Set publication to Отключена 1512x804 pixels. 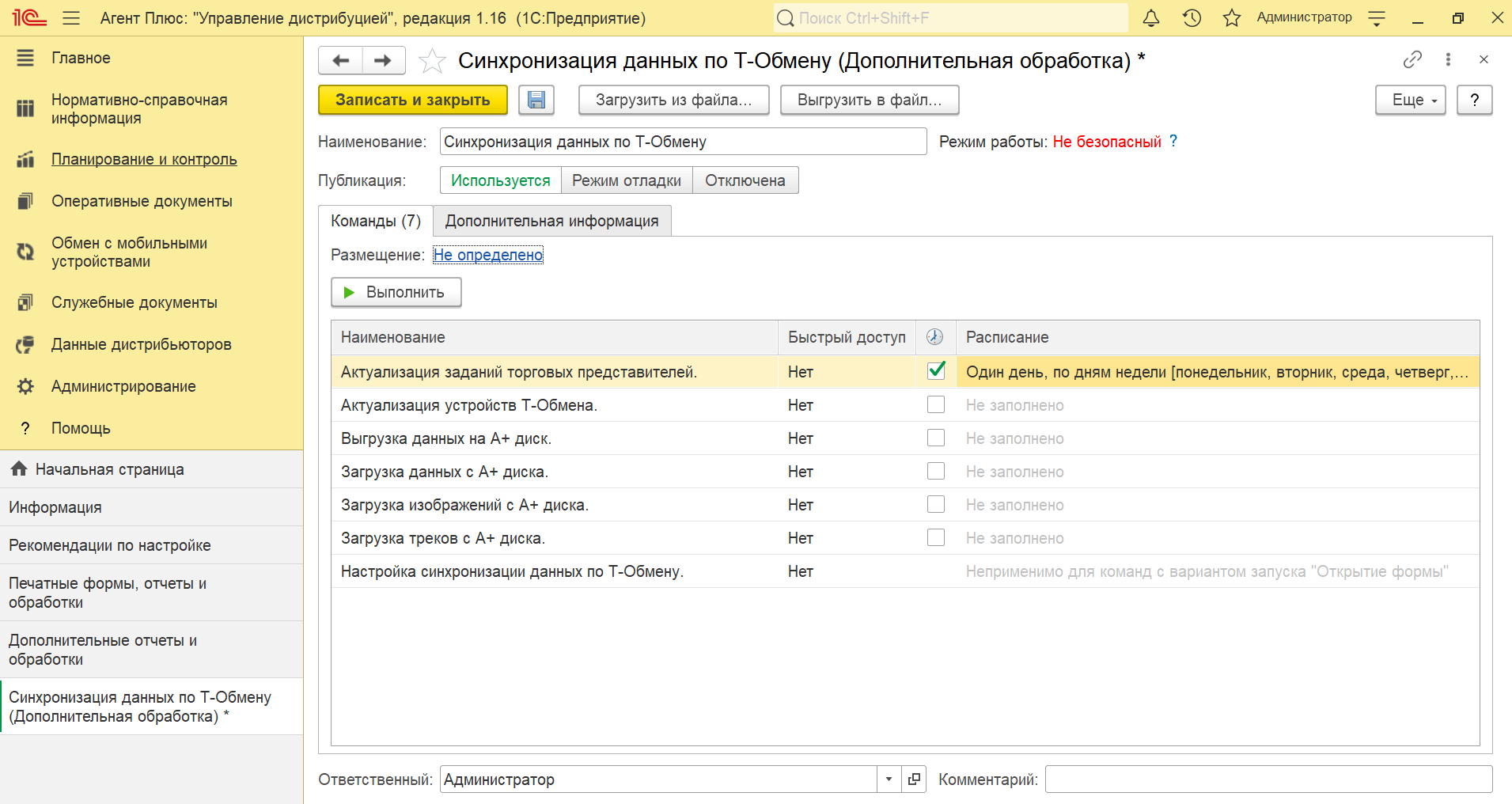[745, 180]
